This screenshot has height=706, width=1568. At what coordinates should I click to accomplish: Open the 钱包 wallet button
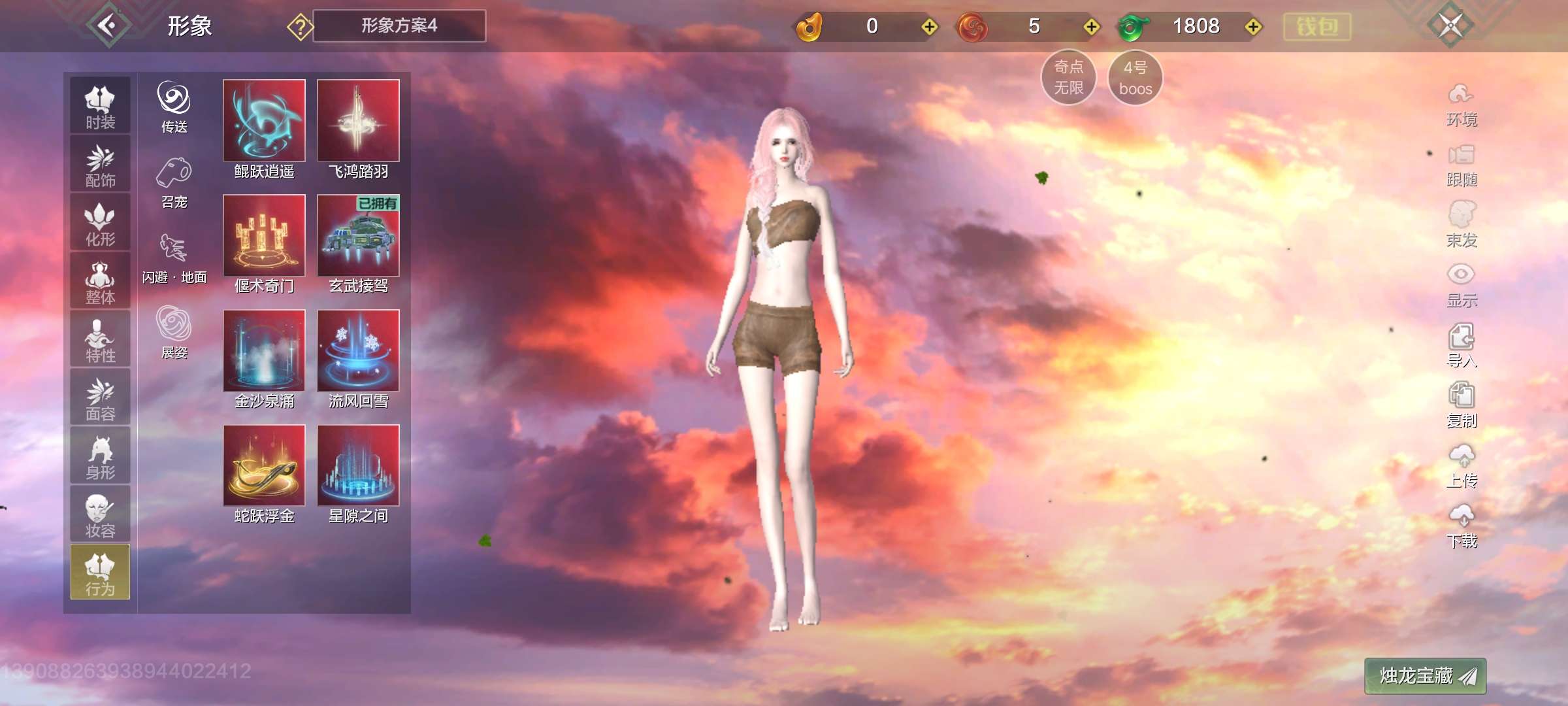point(1317,27)
